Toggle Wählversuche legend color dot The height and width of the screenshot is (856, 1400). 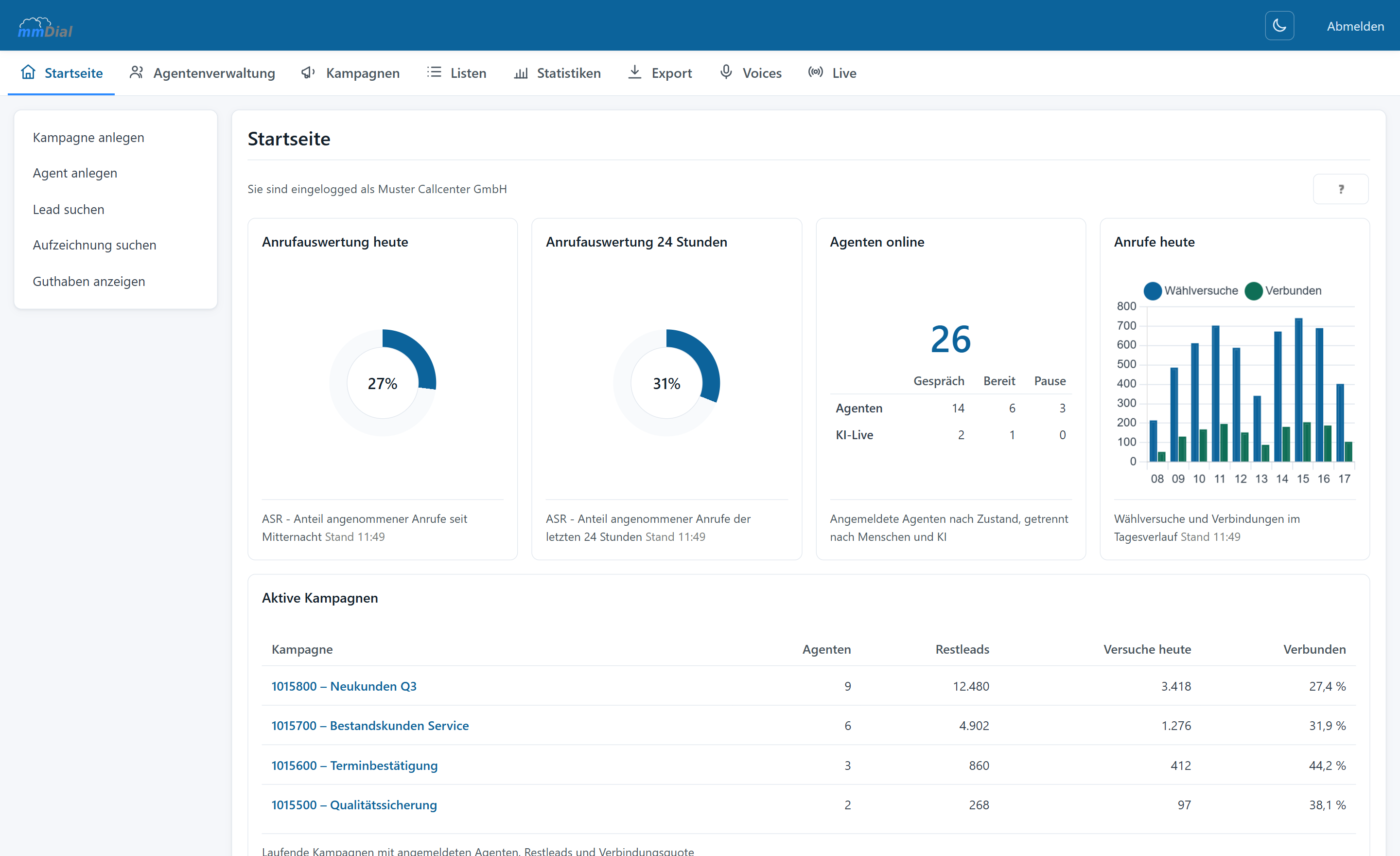pyautogui.click(x=1152, y=290)
